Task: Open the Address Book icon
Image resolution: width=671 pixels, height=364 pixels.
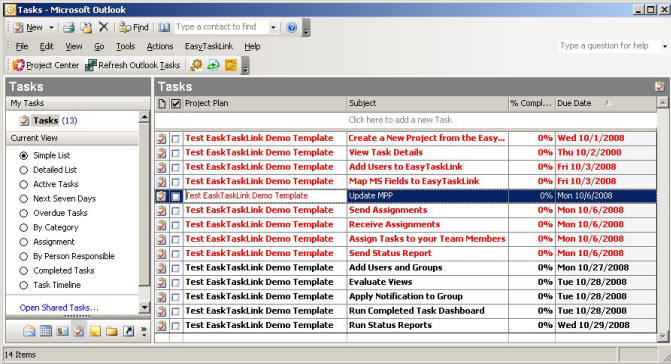Action: click(164, 28)
